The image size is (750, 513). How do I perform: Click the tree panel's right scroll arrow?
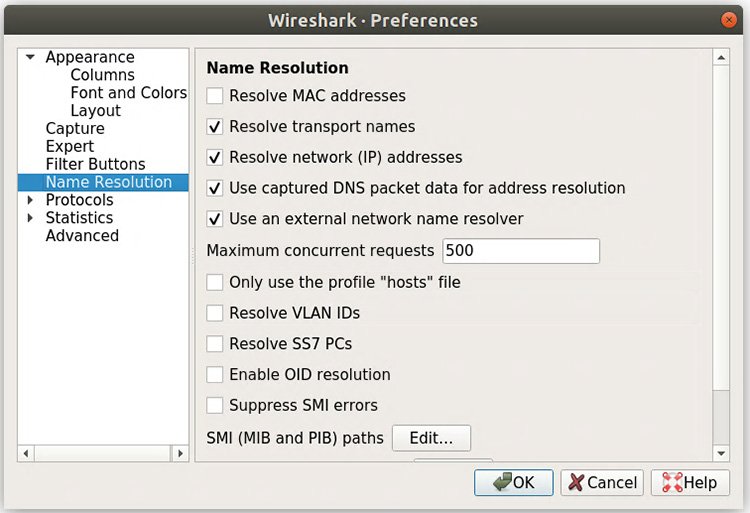[x=181, y=453]
